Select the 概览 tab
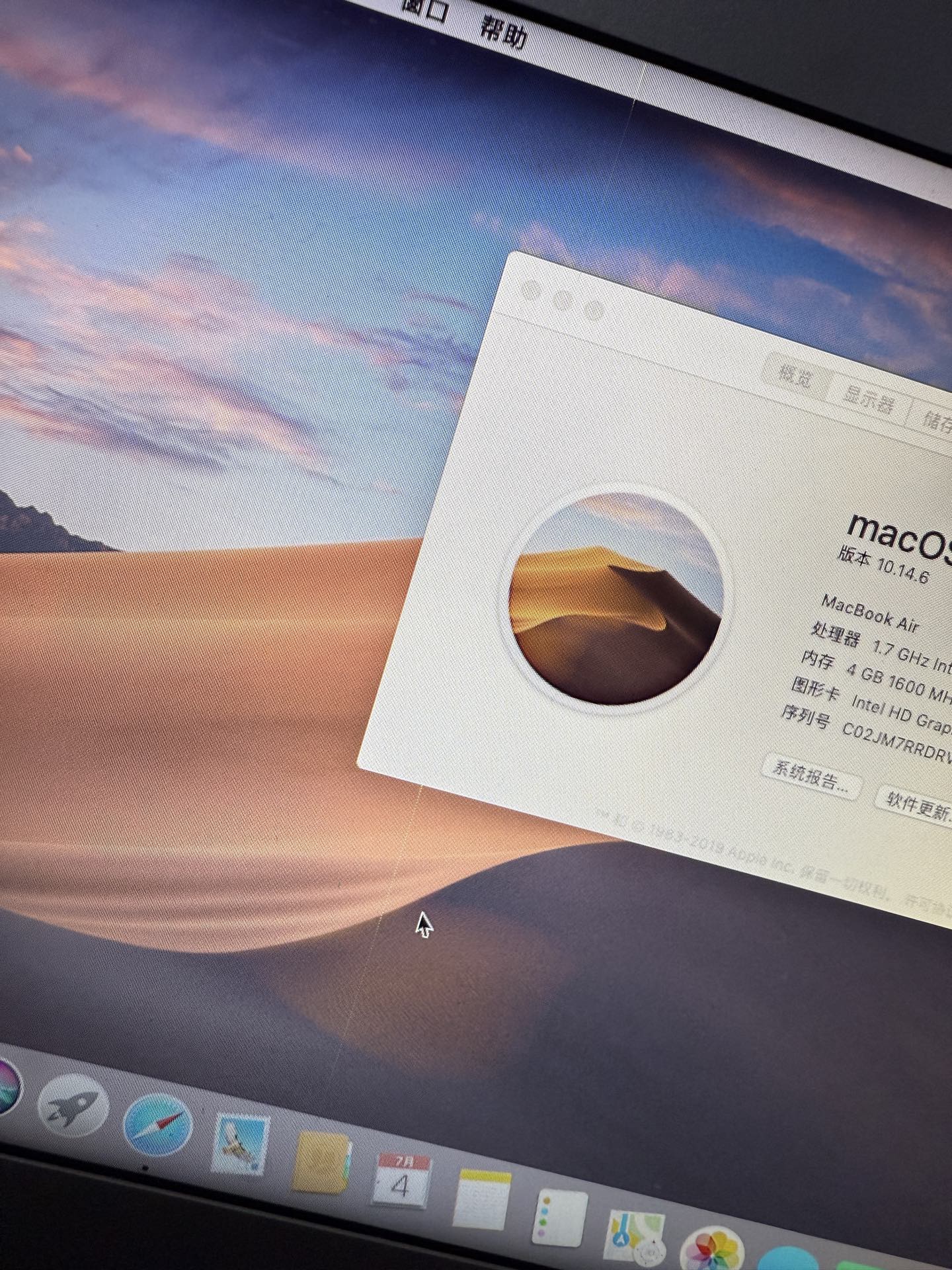This screenshot has width=952, height=1270. 795,377
